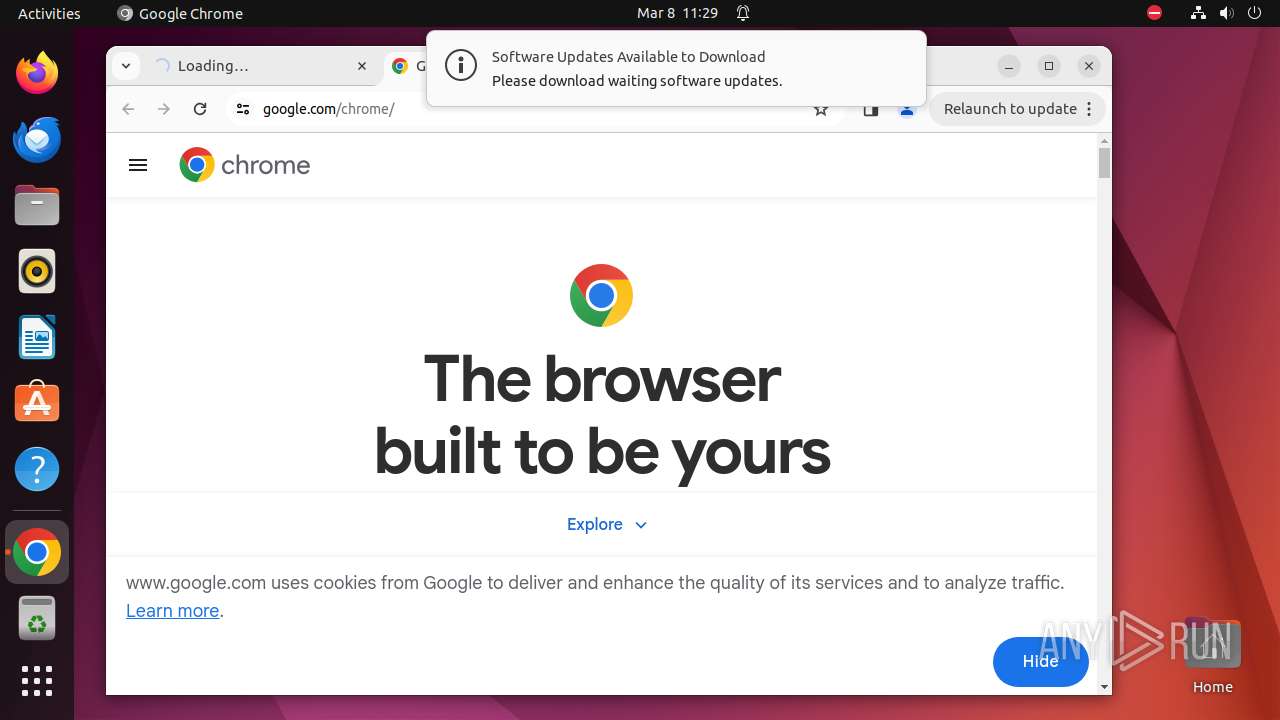Reload the current page

pyautogui.click(x=200, y=109)
